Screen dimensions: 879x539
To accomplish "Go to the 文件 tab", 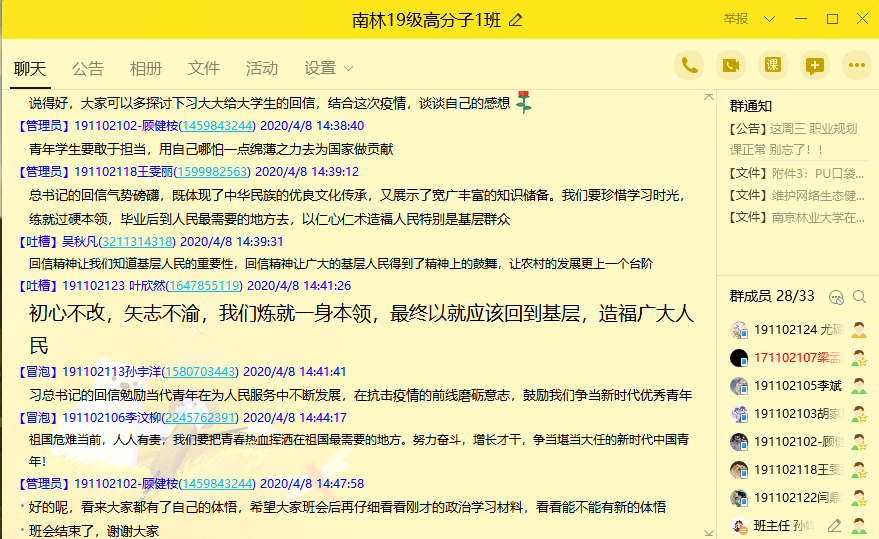I will tap(204, 68).
